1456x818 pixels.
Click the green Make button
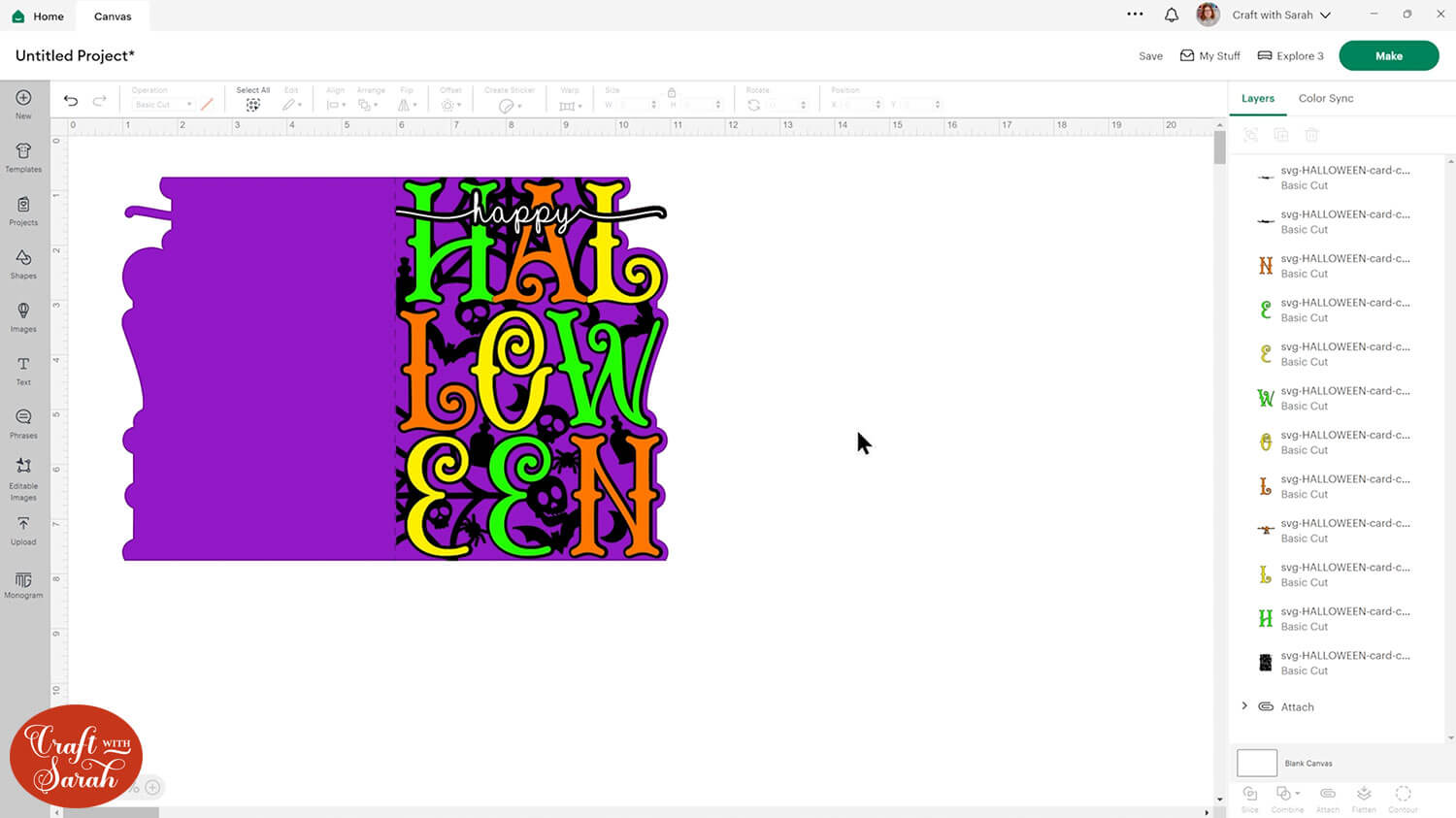1388,56
